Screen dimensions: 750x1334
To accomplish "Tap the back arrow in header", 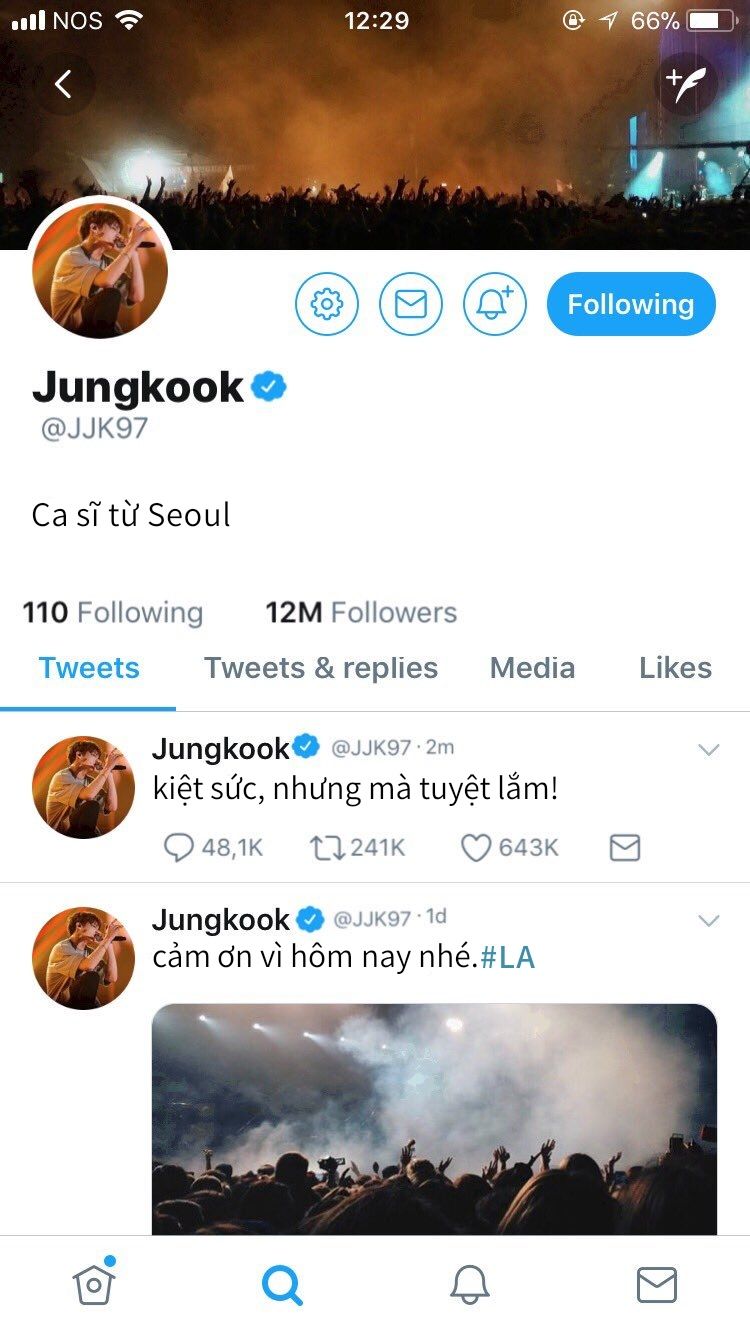I will click(x=64, y=84).
